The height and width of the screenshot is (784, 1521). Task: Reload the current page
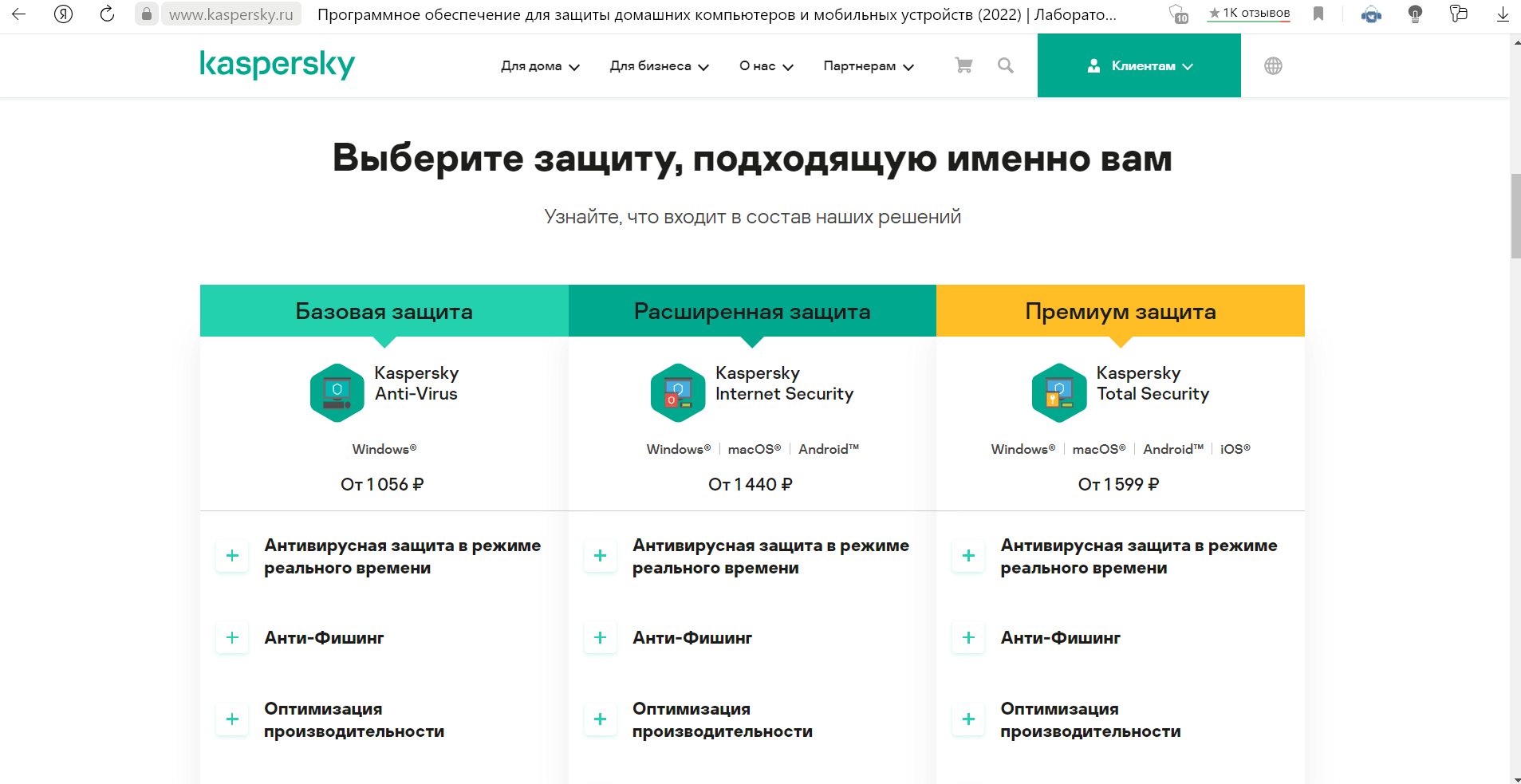[107, 14]
